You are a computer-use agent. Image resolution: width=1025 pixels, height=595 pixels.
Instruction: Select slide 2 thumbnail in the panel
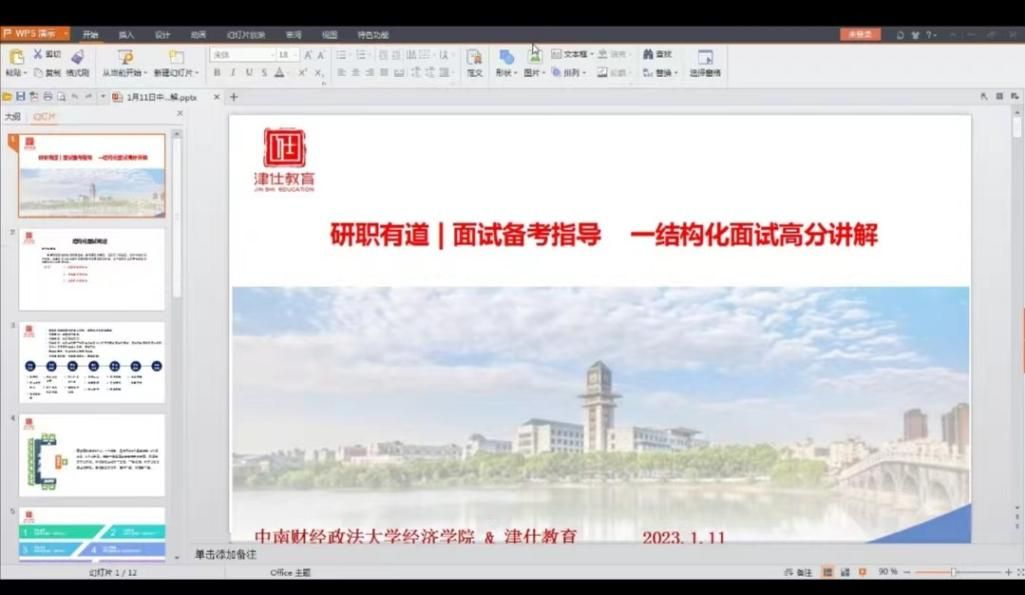(x=92, y=269)
